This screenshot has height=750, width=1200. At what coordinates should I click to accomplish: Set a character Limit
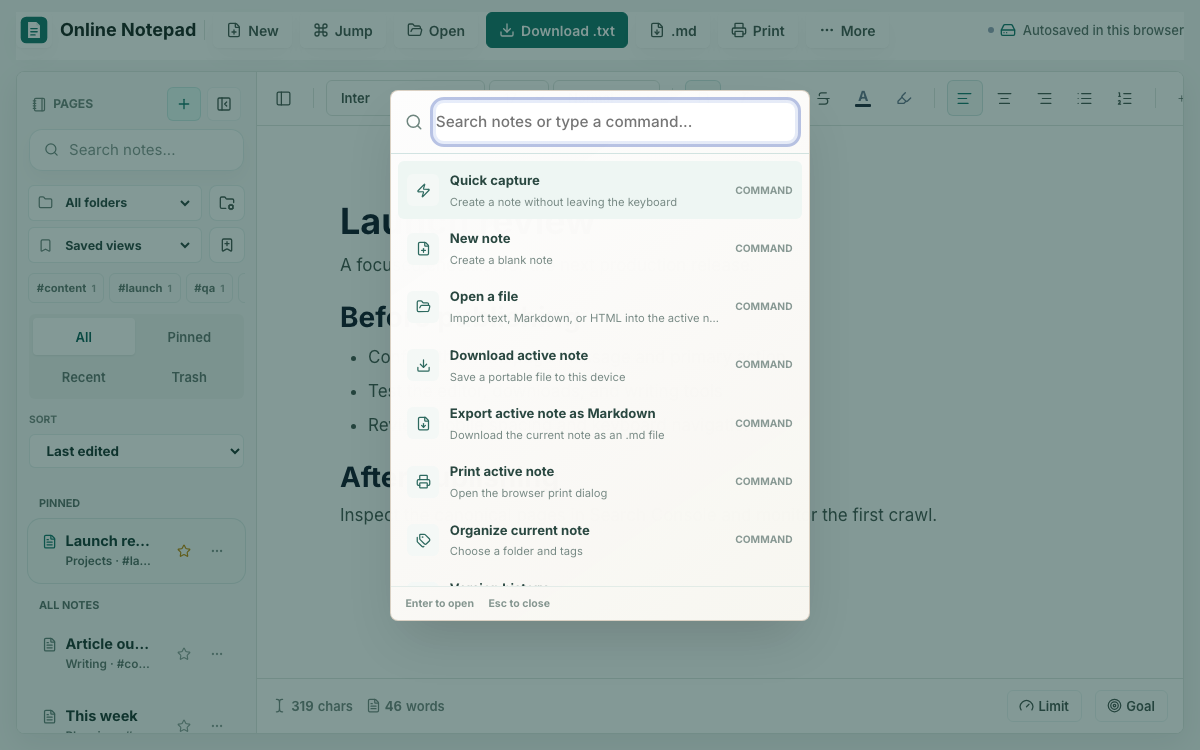(1044, 706)
